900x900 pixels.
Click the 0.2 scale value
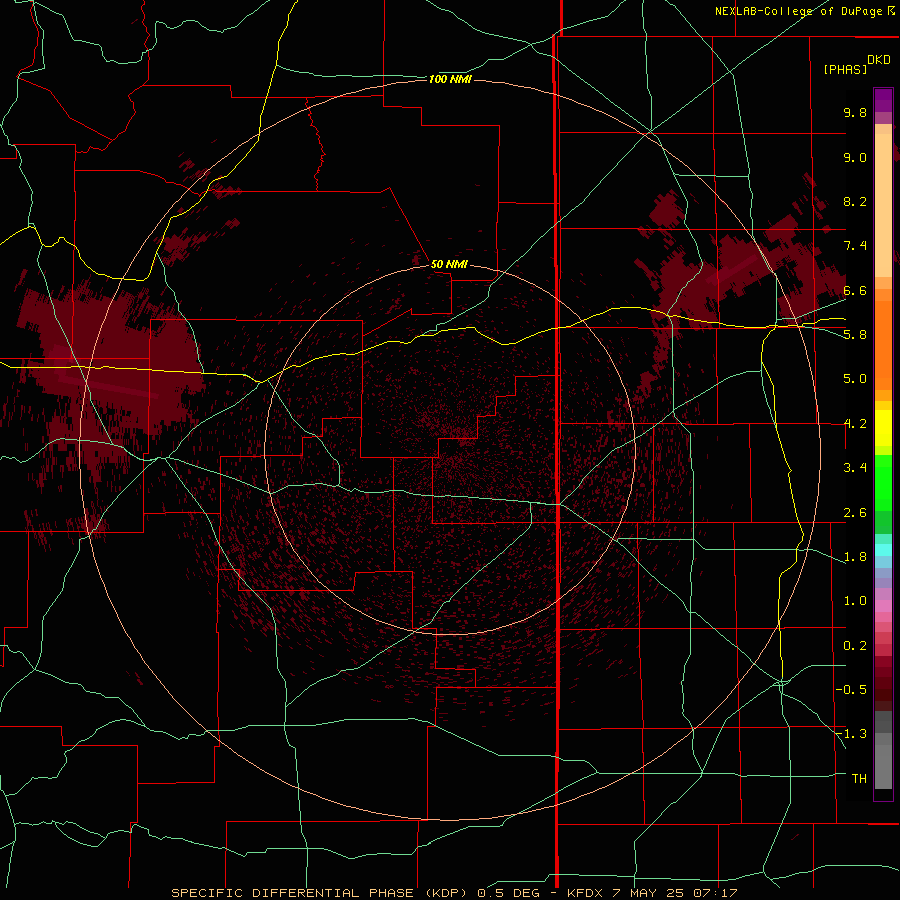[855, 646]
